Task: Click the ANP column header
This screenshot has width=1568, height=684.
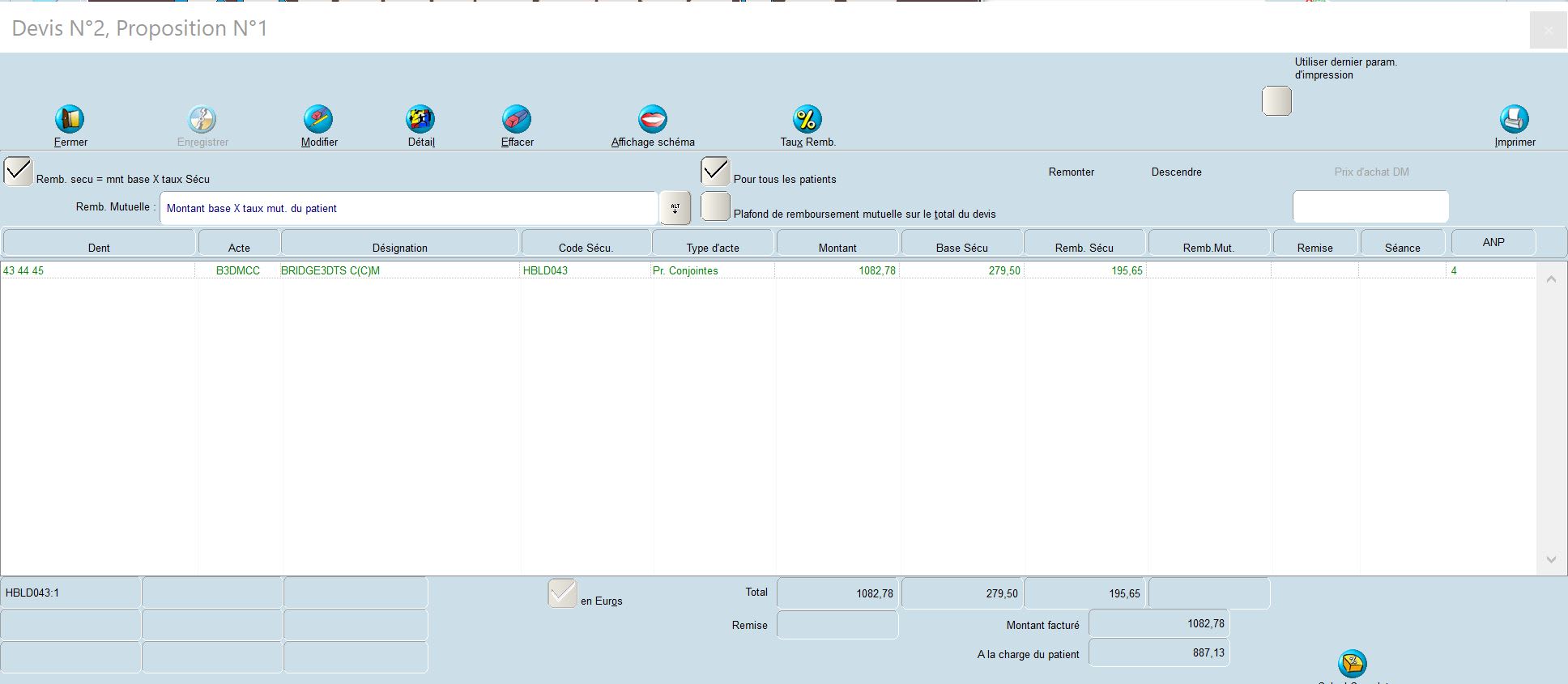Action: (x=1493, y=242)
